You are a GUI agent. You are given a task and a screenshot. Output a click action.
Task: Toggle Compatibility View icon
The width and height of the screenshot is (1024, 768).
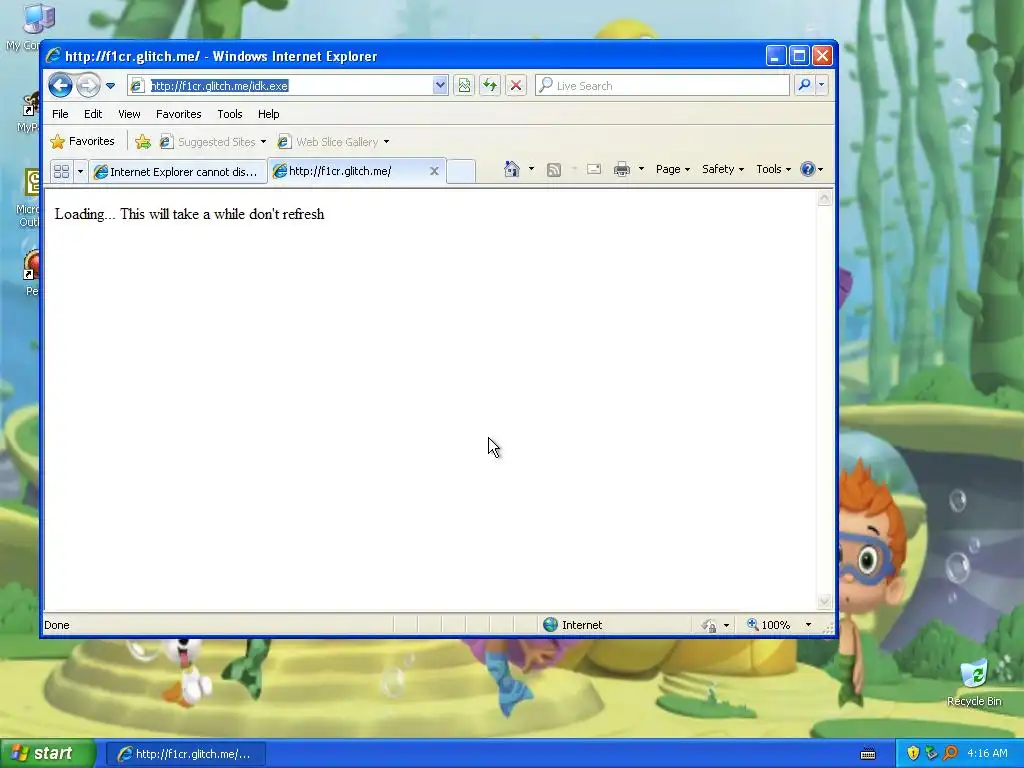[x=464, y=86]
